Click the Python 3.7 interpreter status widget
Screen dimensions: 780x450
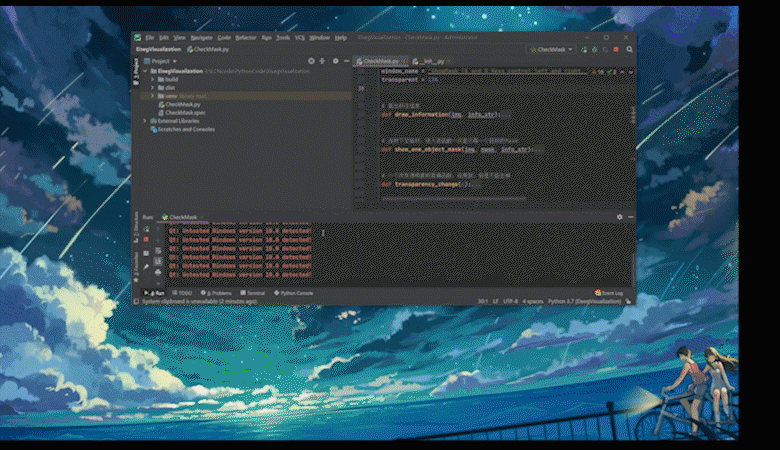(584, 301)
